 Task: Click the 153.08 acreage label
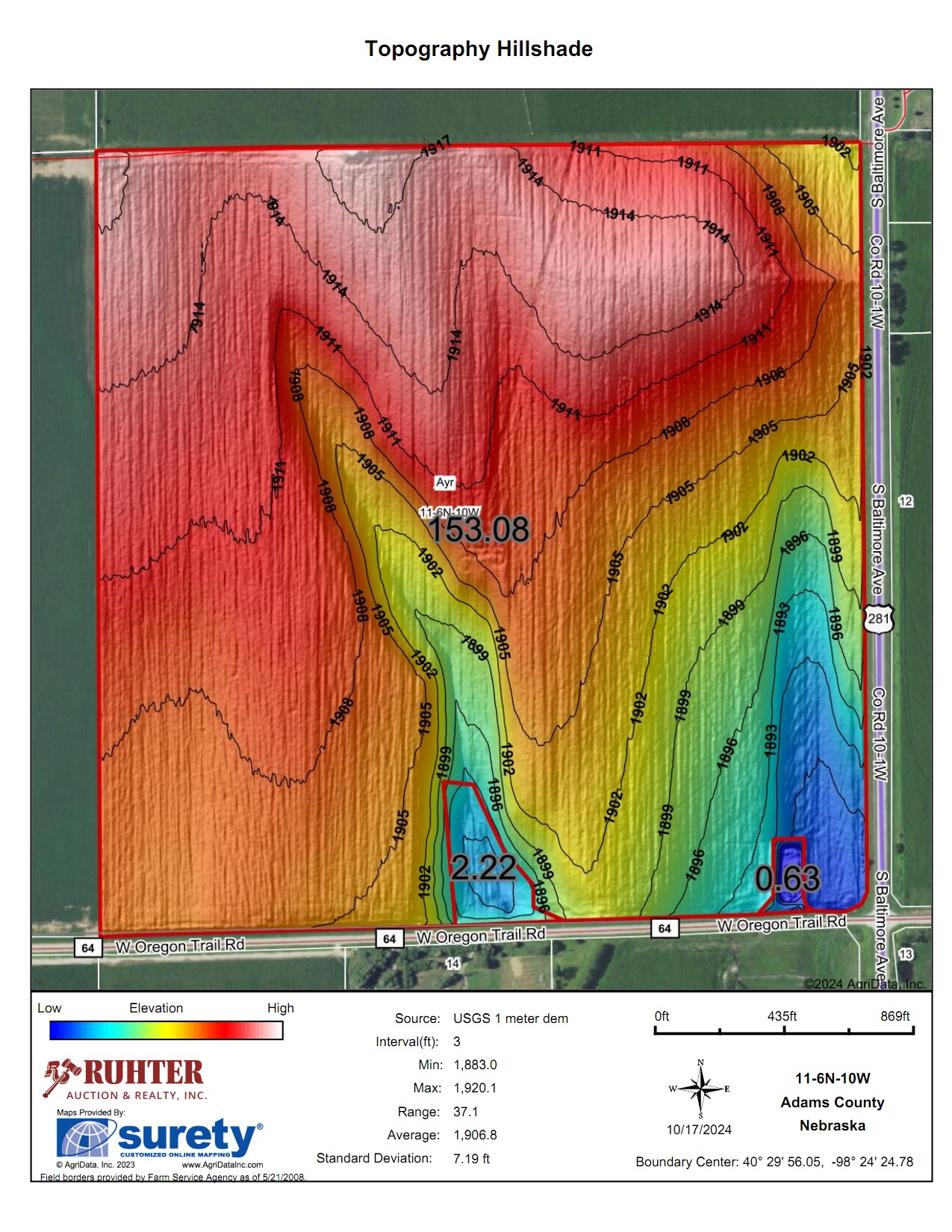479,529
